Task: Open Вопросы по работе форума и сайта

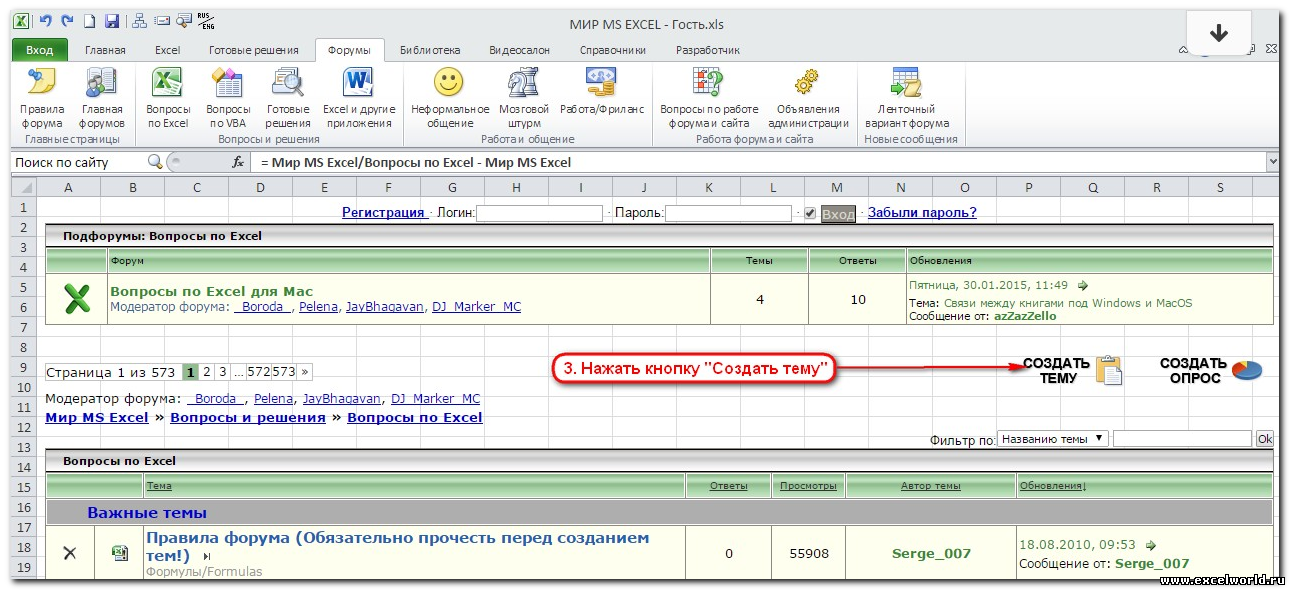Action: tap(709, 98)
